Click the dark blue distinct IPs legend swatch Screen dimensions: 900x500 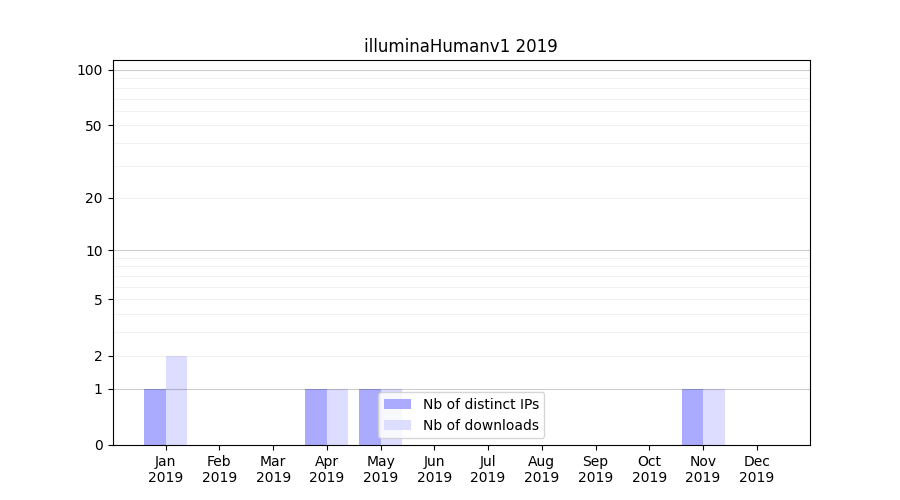(397, 404)
